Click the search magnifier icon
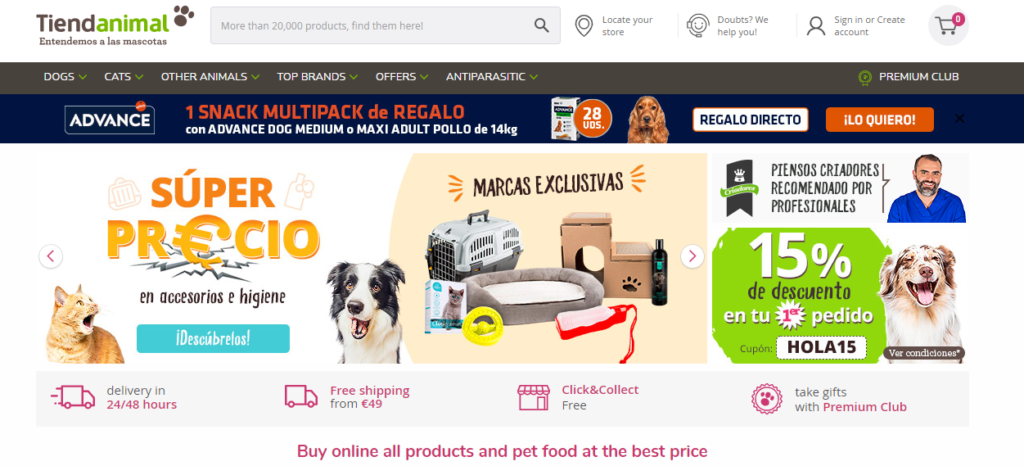 541,25
